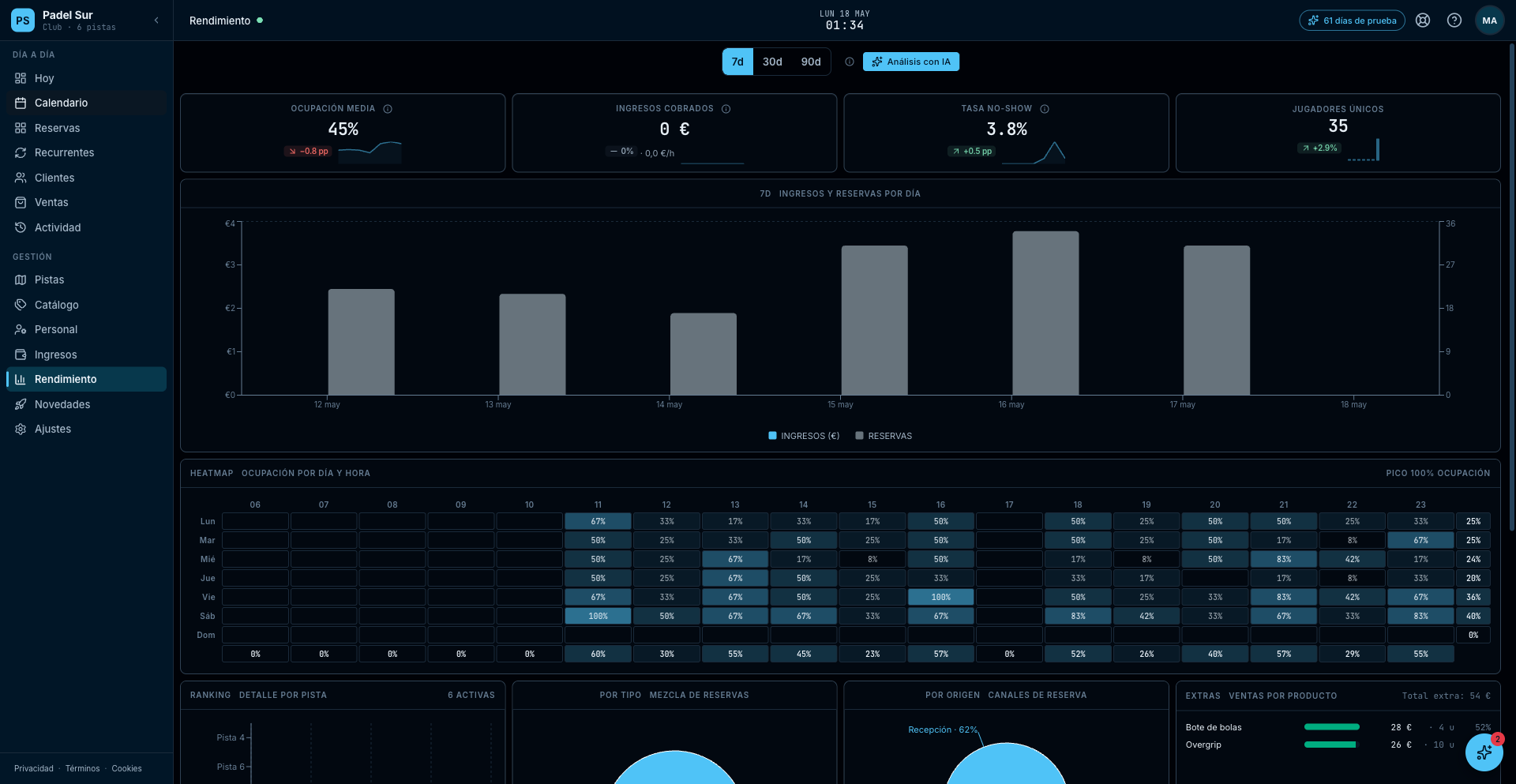Click the Reservas grid icon
Screen dimensions: 1516x784
21,128
